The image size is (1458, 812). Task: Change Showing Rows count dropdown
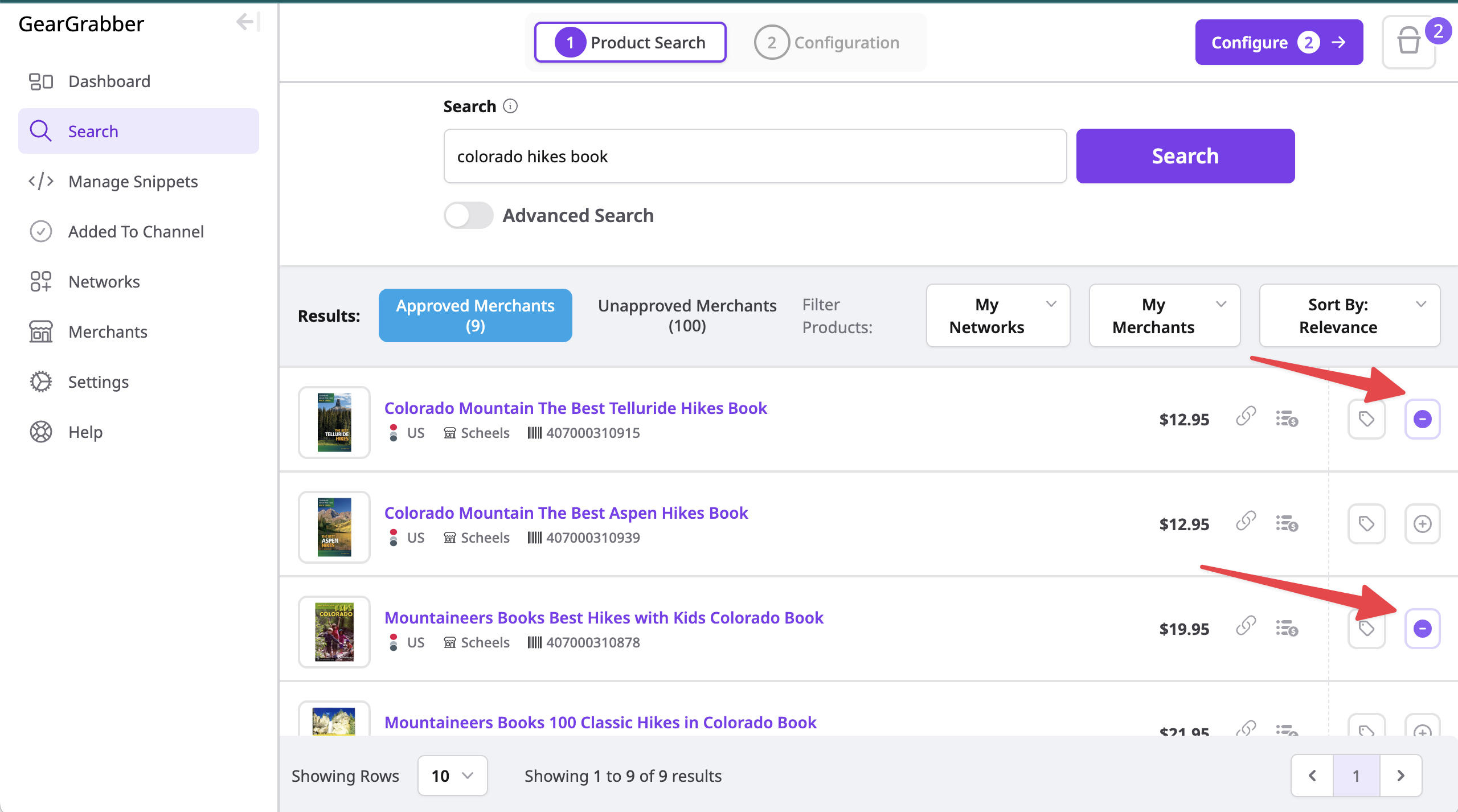click(452, 776)
